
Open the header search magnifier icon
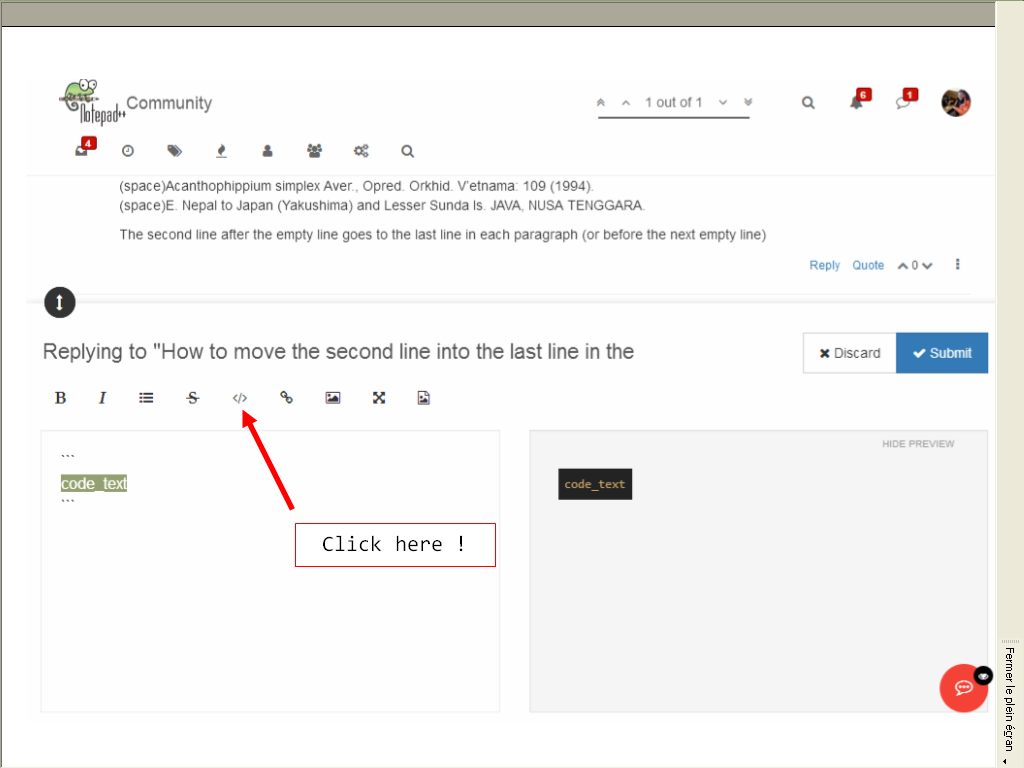pyautogui.click(x=808, y=103)
